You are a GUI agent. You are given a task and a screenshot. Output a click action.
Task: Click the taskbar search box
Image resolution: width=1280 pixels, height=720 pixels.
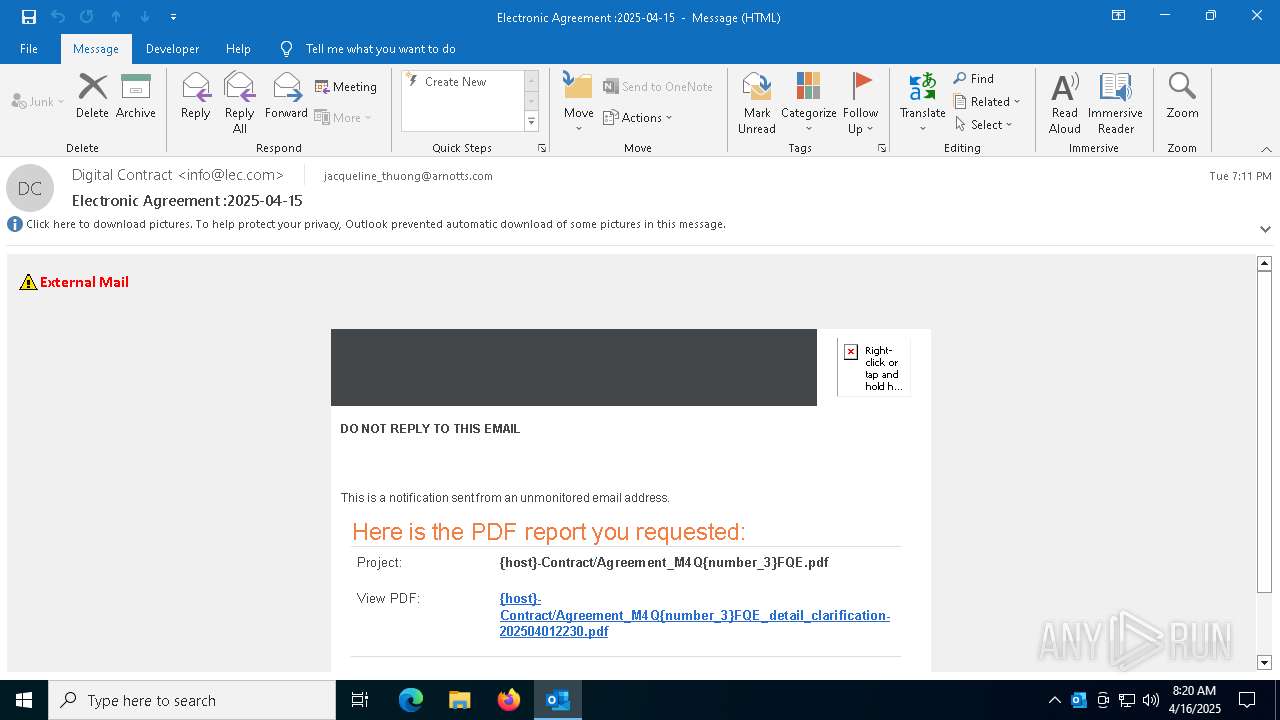(192, 700)
